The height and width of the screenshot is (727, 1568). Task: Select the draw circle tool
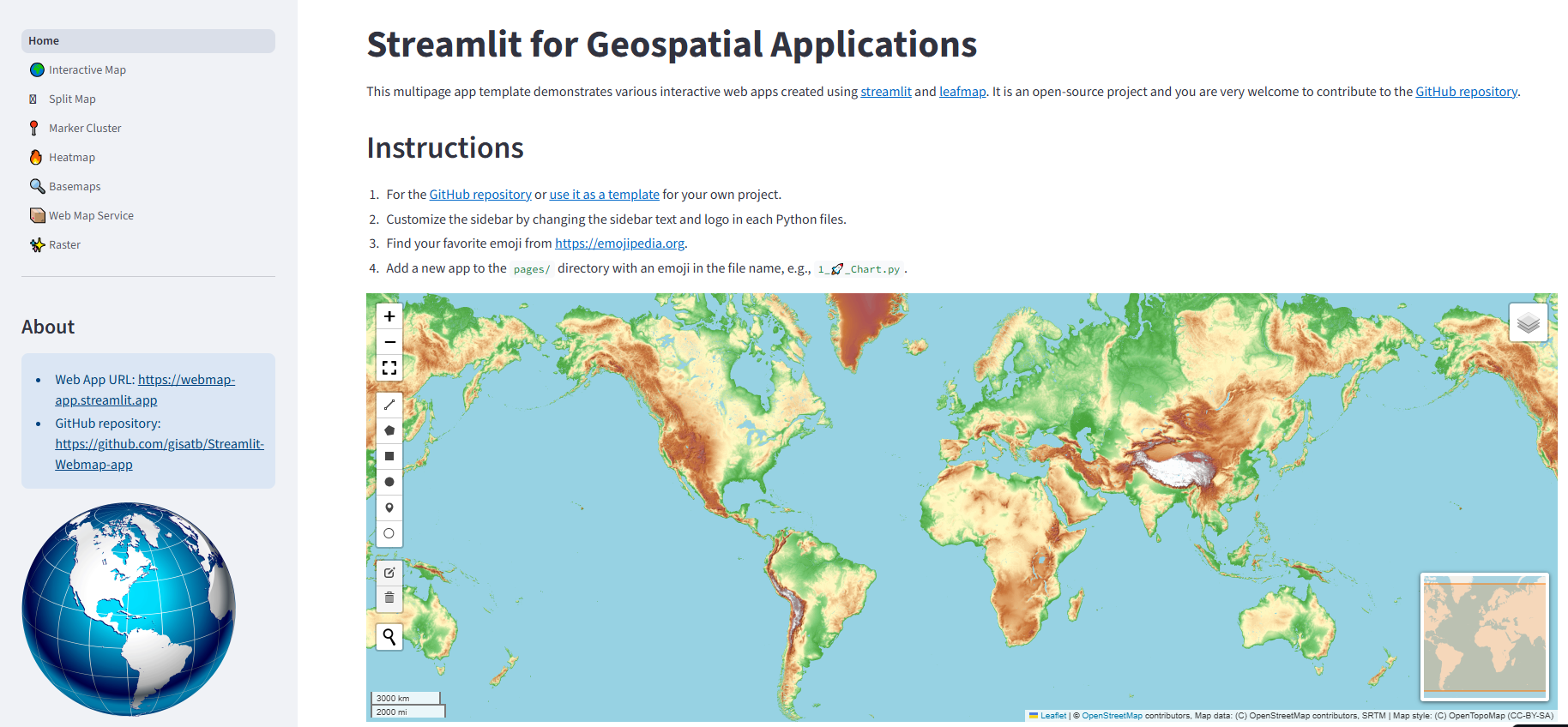(389, 482)
